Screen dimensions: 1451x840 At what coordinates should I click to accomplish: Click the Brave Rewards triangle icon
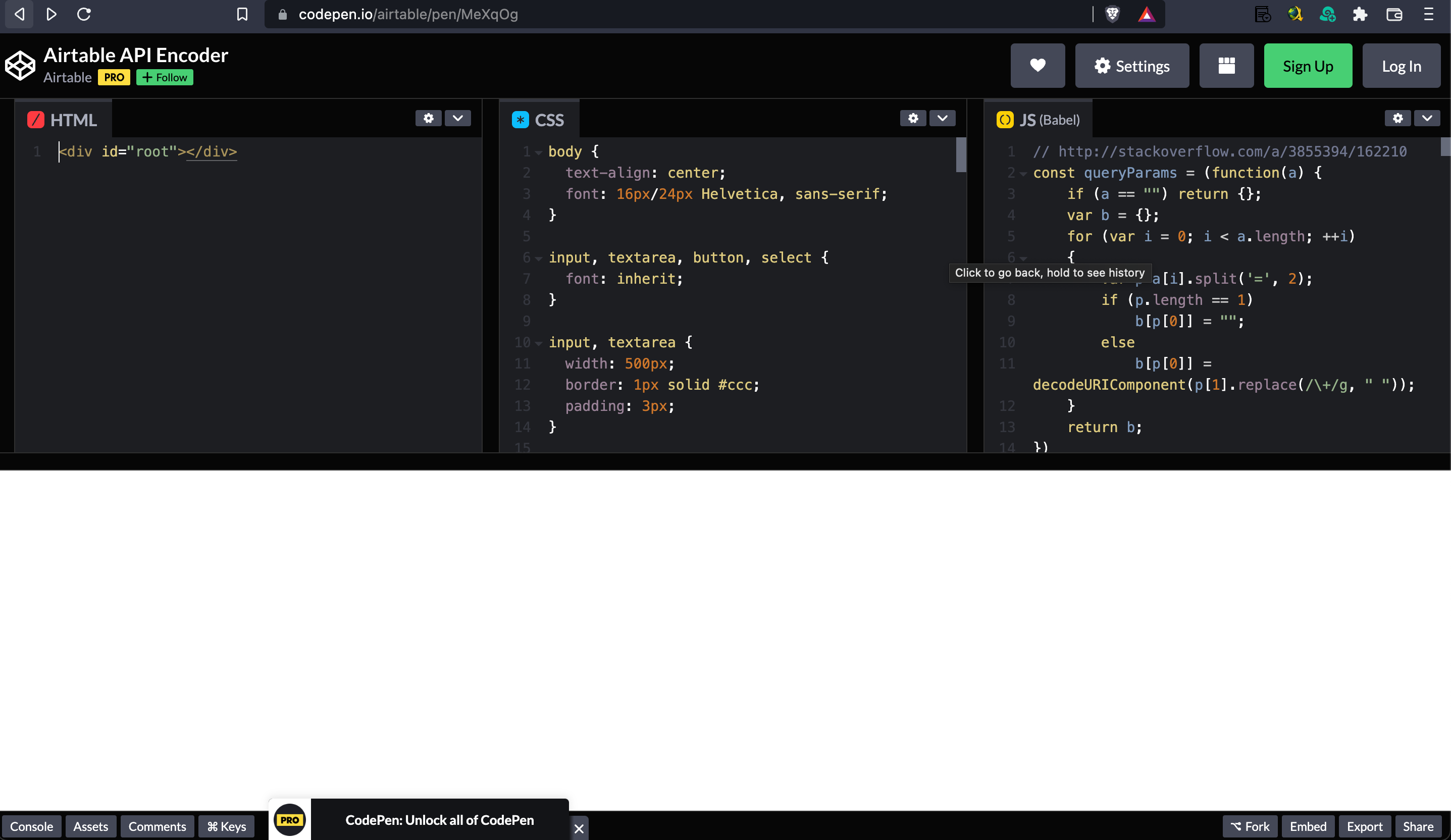tap(1147, 15)
